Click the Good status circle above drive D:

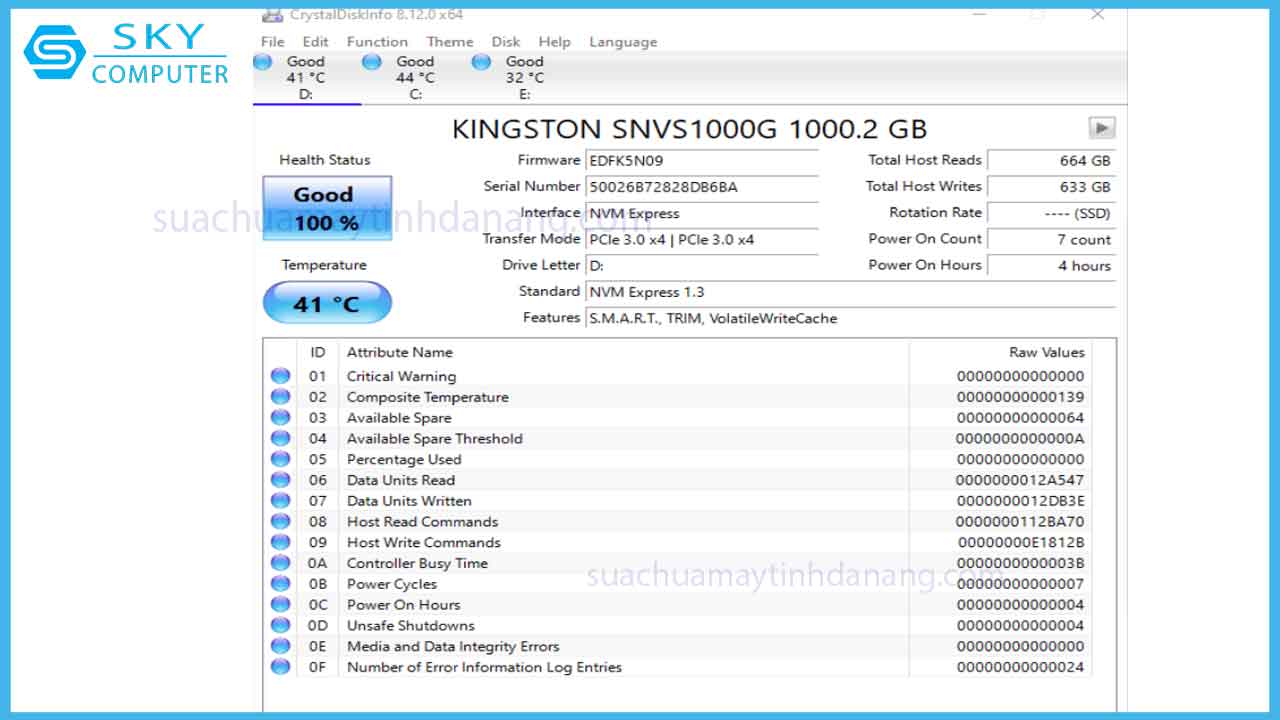pyautogui.click(x=263, y=61)
